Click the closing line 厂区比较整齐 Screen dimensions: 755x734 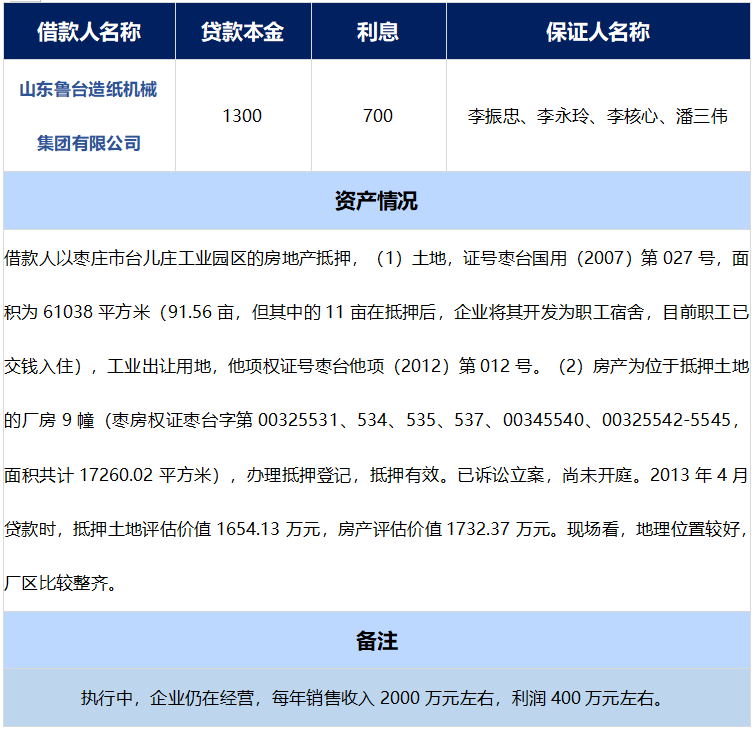coord(62,583)
